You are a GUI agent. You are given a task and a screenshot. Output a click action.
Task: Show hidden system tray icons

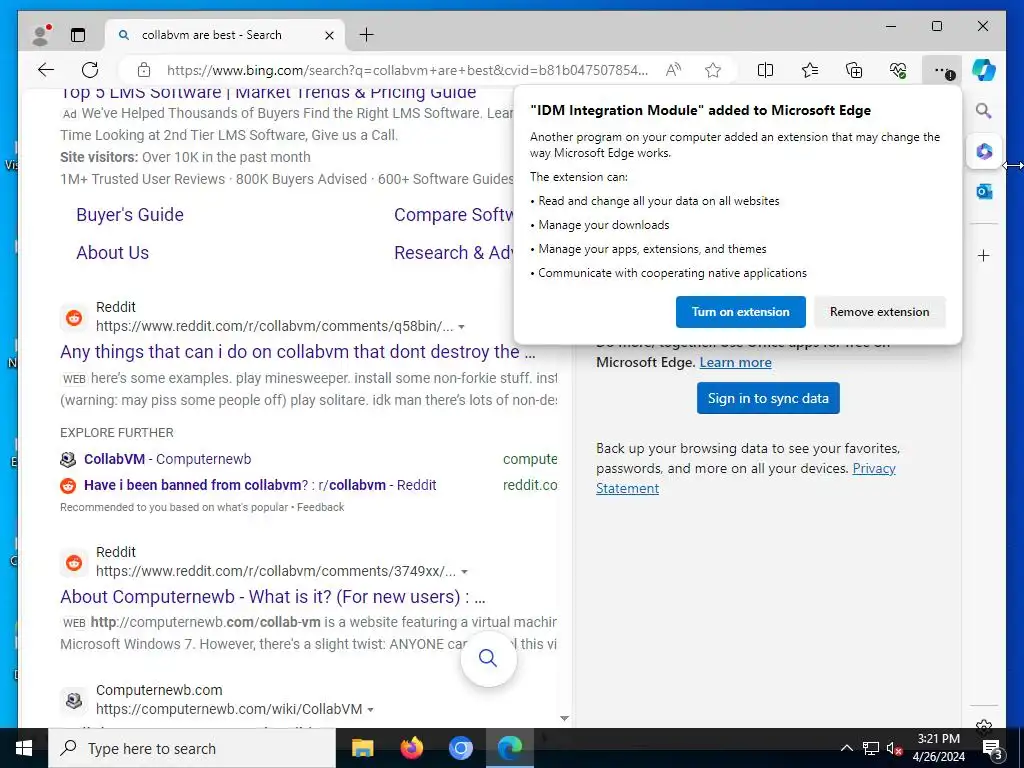pyautogui.click(x=846, y=748)
